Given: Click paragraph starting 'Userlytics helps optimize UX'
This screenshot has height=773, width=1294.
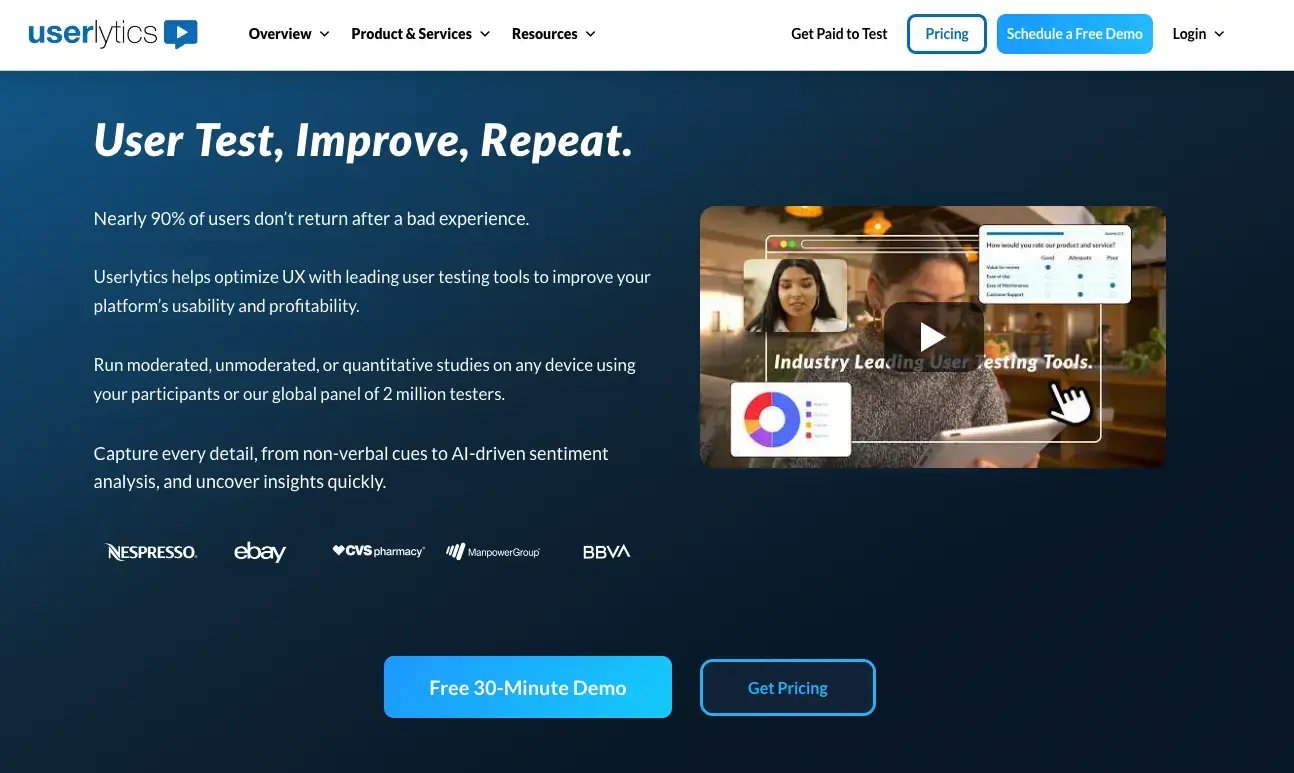Looking at the screenshot, I should [x=372, y=291].
